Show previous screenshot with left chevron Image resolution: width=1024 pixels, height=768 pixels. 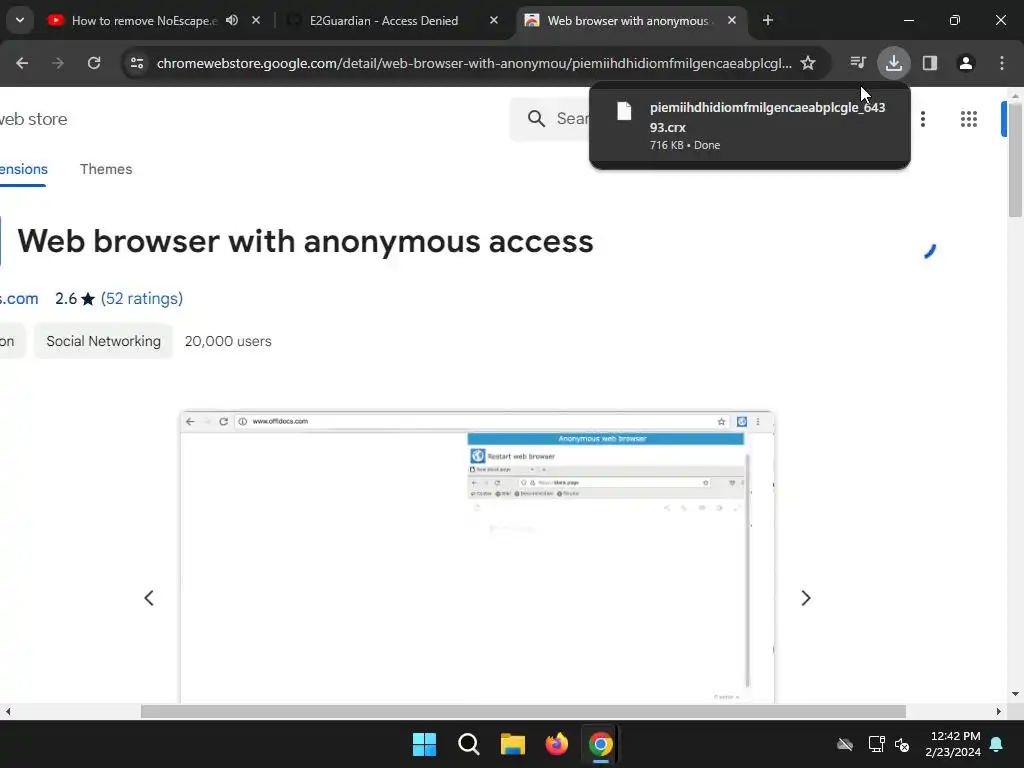[149, 598]
